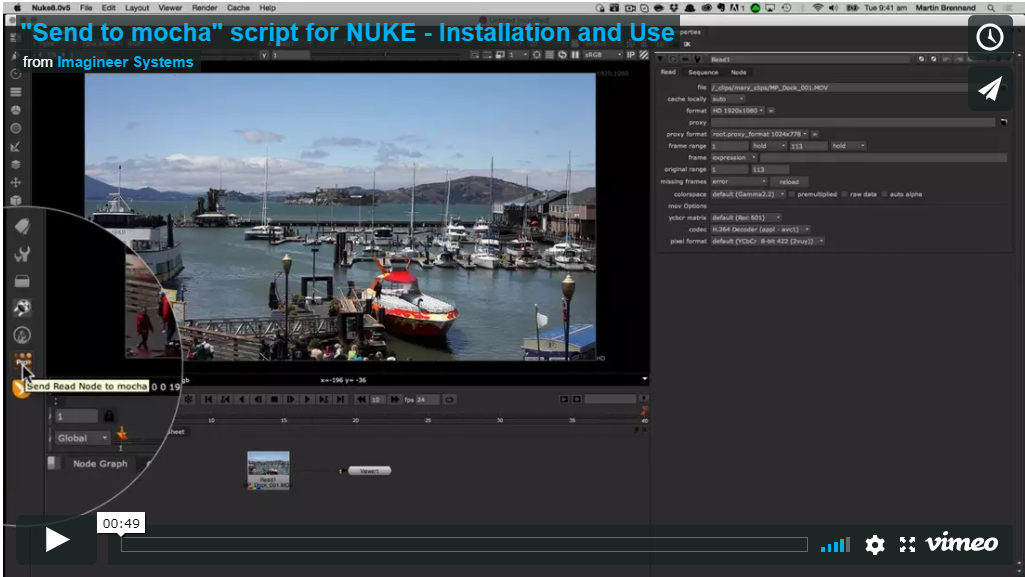Select the Read tab in properties

(x=668, y=72)
